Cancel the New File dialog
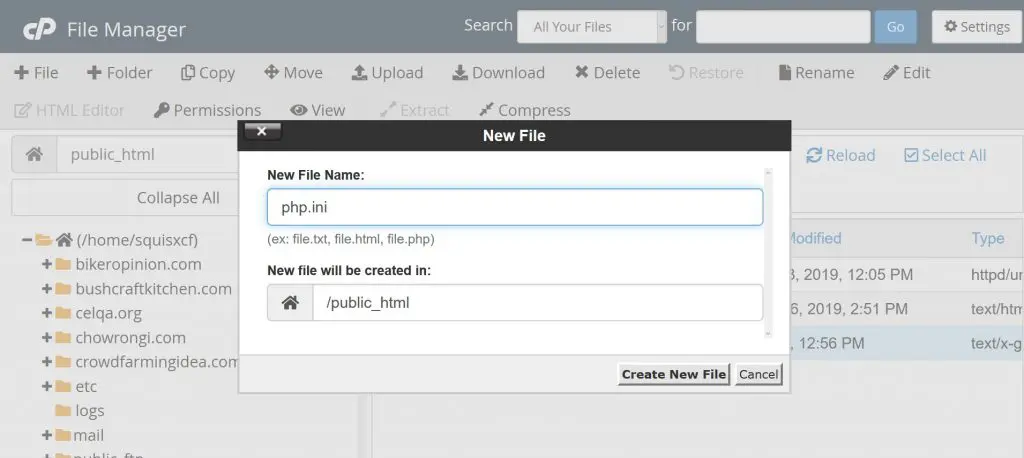 [758, 374]
